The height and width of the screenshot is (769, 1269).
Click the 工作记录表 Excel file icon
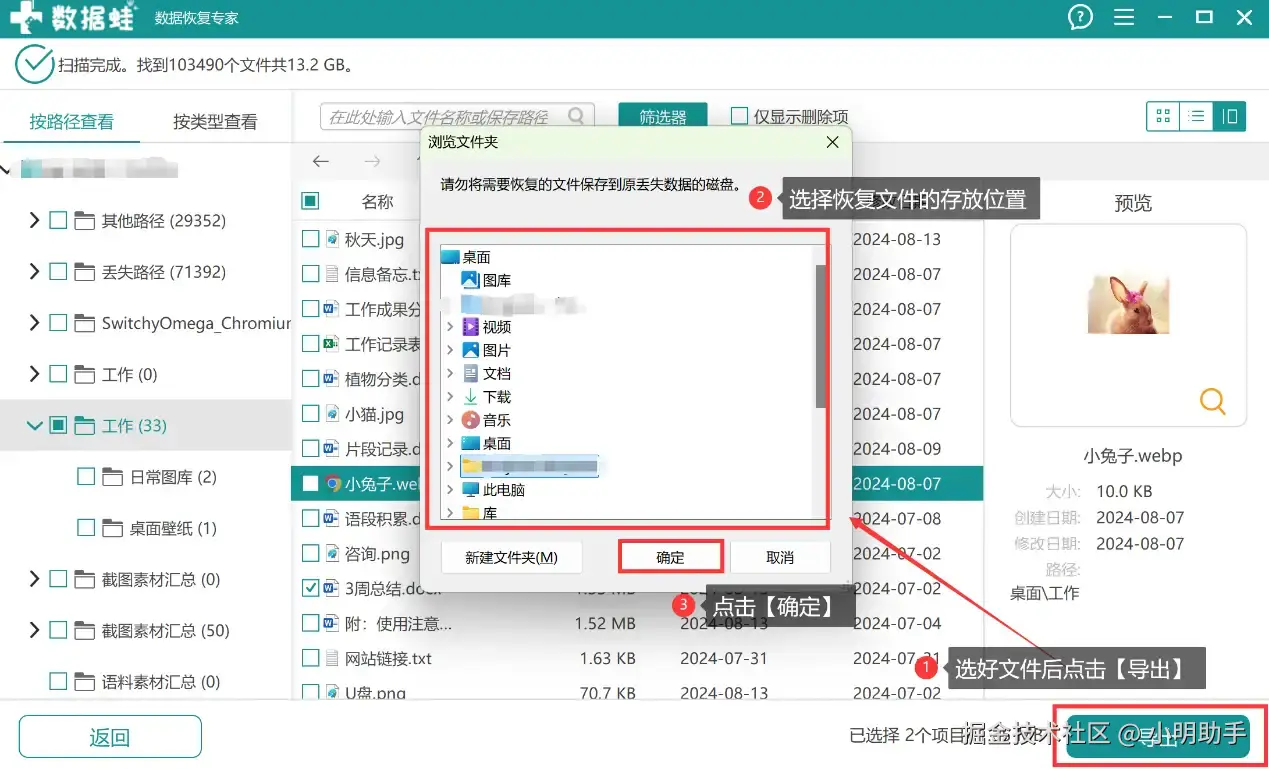coord(333,344)
